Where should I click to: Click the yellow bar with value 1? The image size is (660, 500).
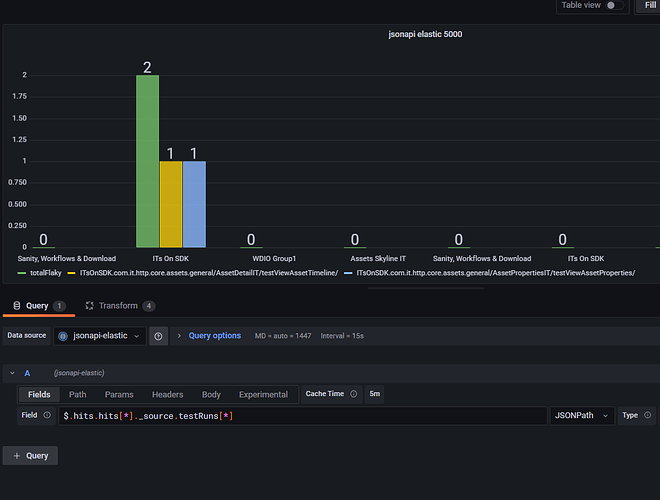pyautogui.click(x=171, y=204)
